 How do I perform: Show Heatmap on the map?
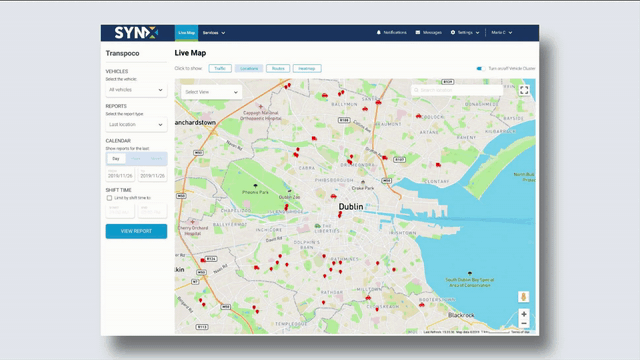click(x=307, y=69)
